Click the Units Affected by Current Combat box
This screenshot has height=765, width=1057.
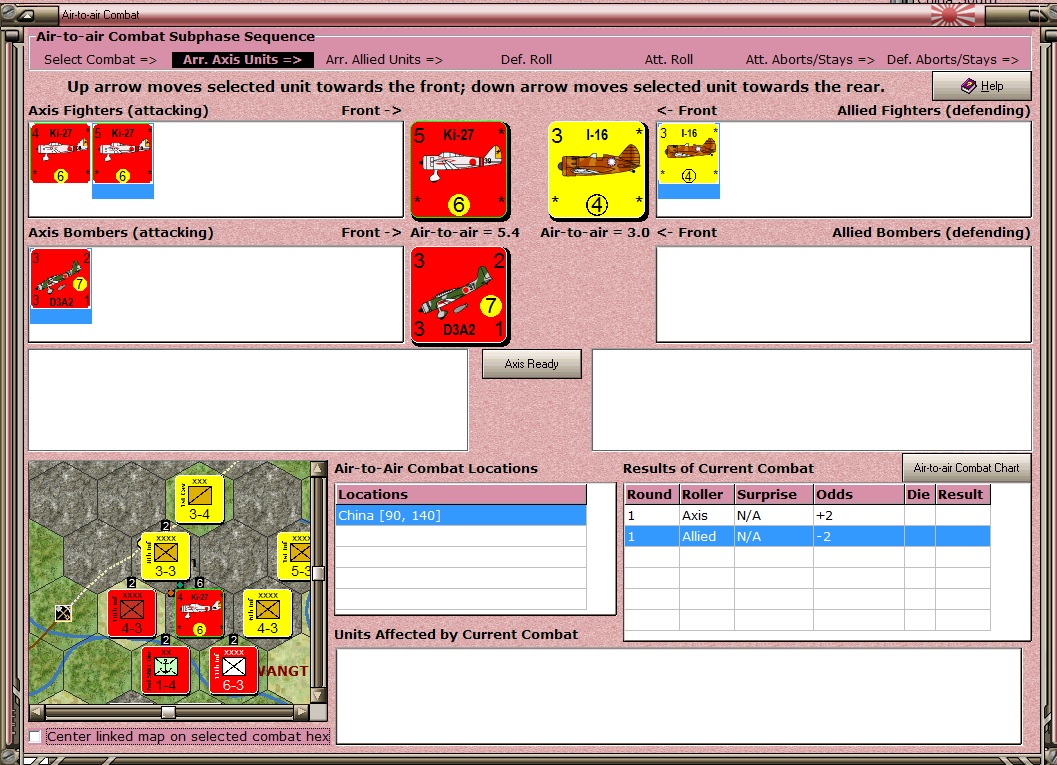(679, 696)
